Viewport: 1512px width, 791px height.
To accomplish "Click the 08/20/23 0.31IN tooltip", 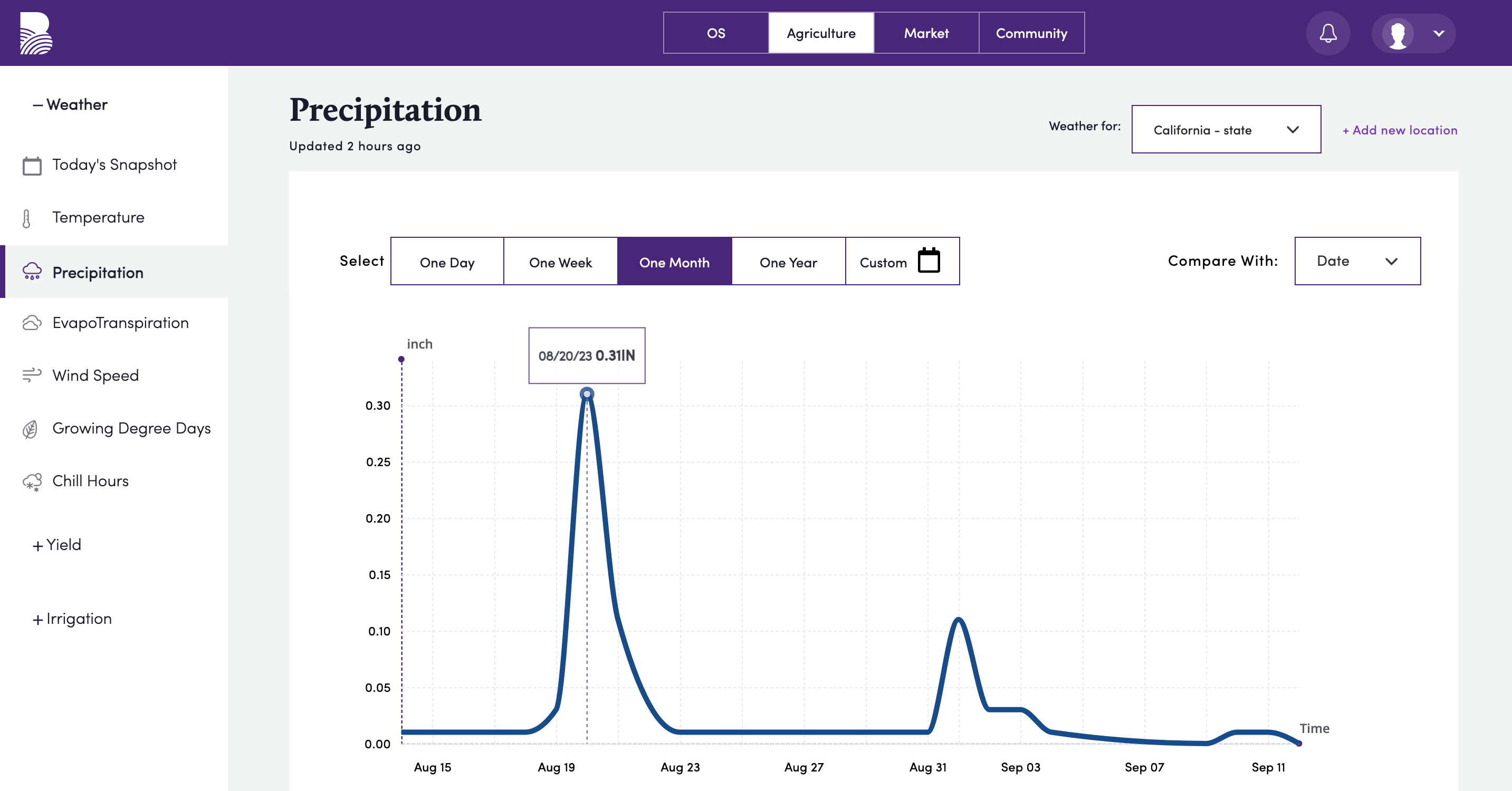I will pos(586,355).
